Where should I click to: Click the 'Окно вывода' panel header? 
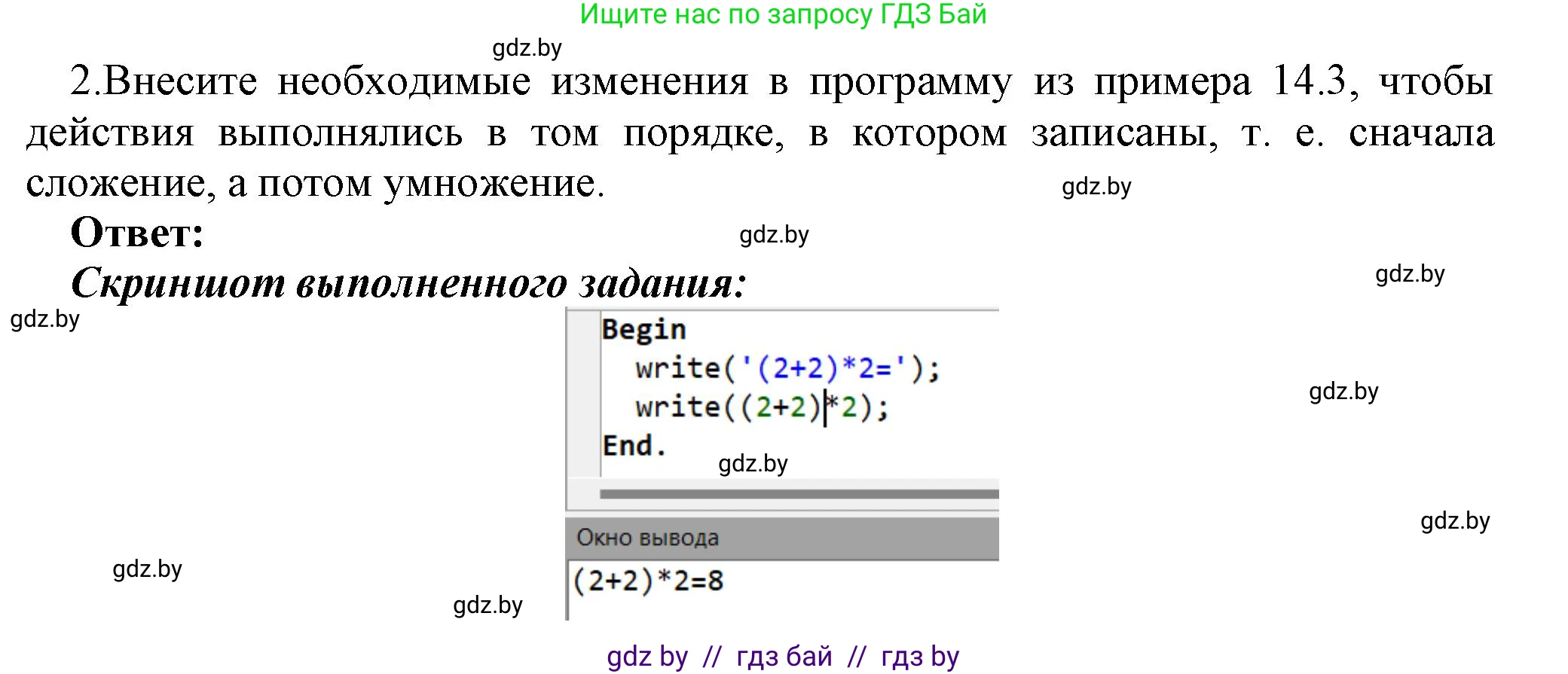(x=782, y=538)
